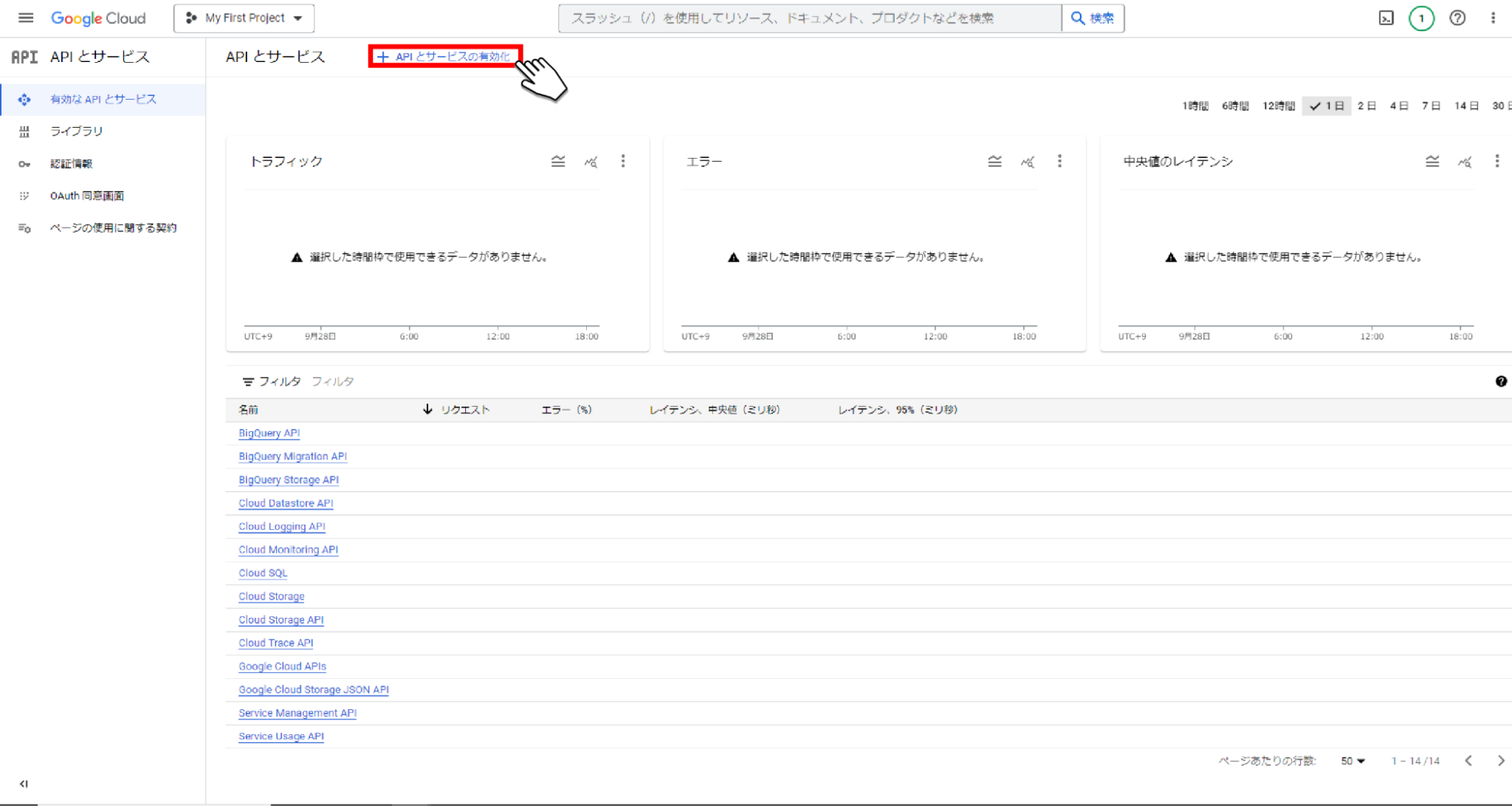Select the 14 日 time range
This screenshot has width=1512, height=806.
1466,106
